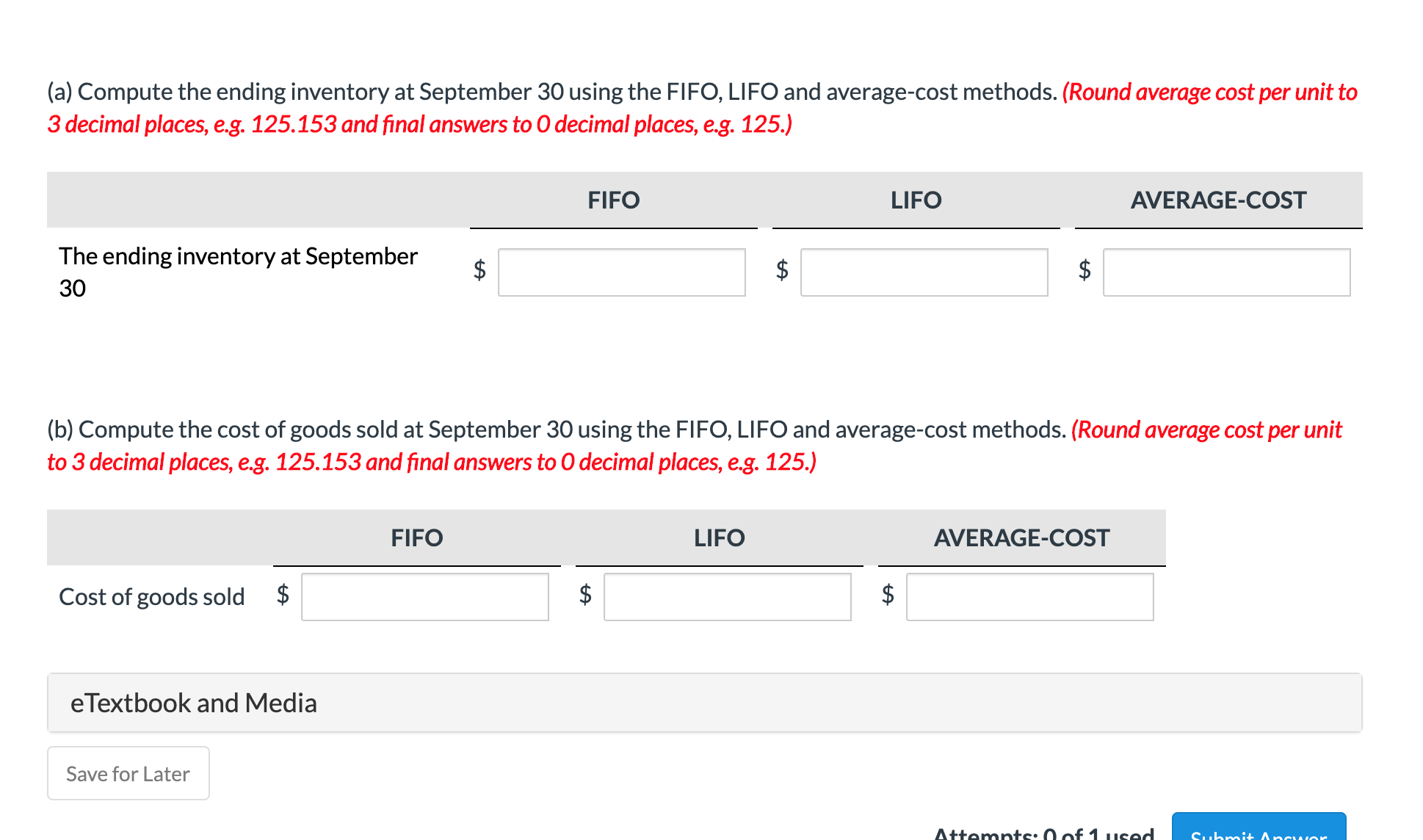Click the Average-Cost ending inventory input field
The width and height of the screenshot is (1423, 840).
[1225, 272]
